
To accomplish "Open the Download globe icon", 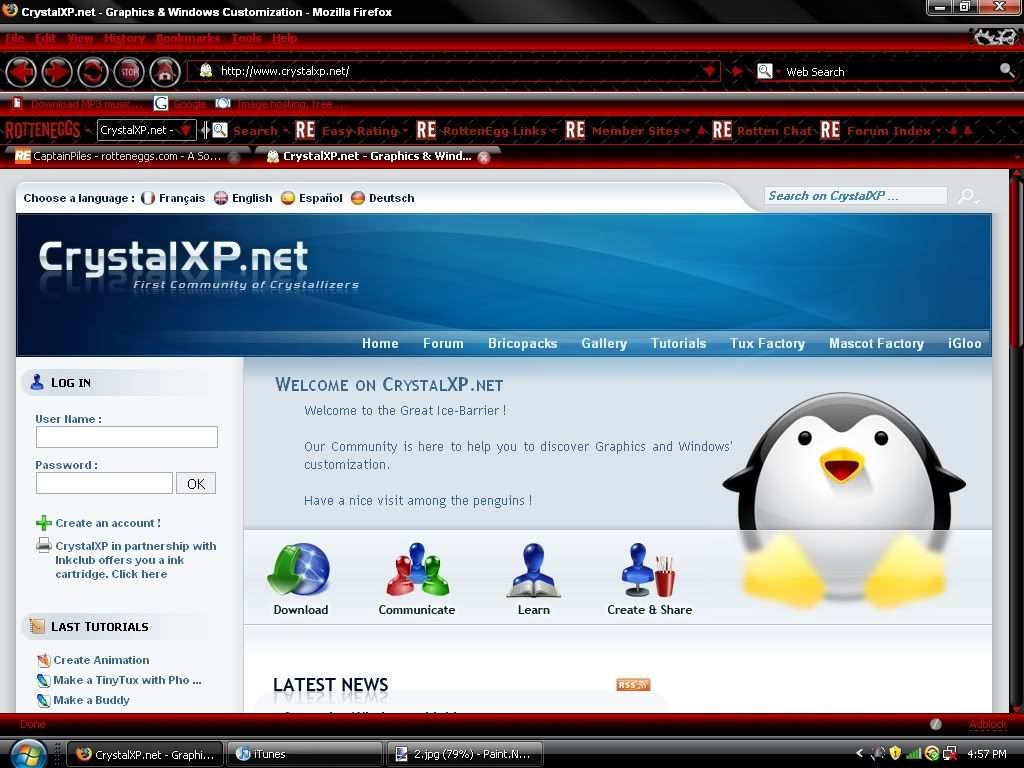I will [299, 570].
